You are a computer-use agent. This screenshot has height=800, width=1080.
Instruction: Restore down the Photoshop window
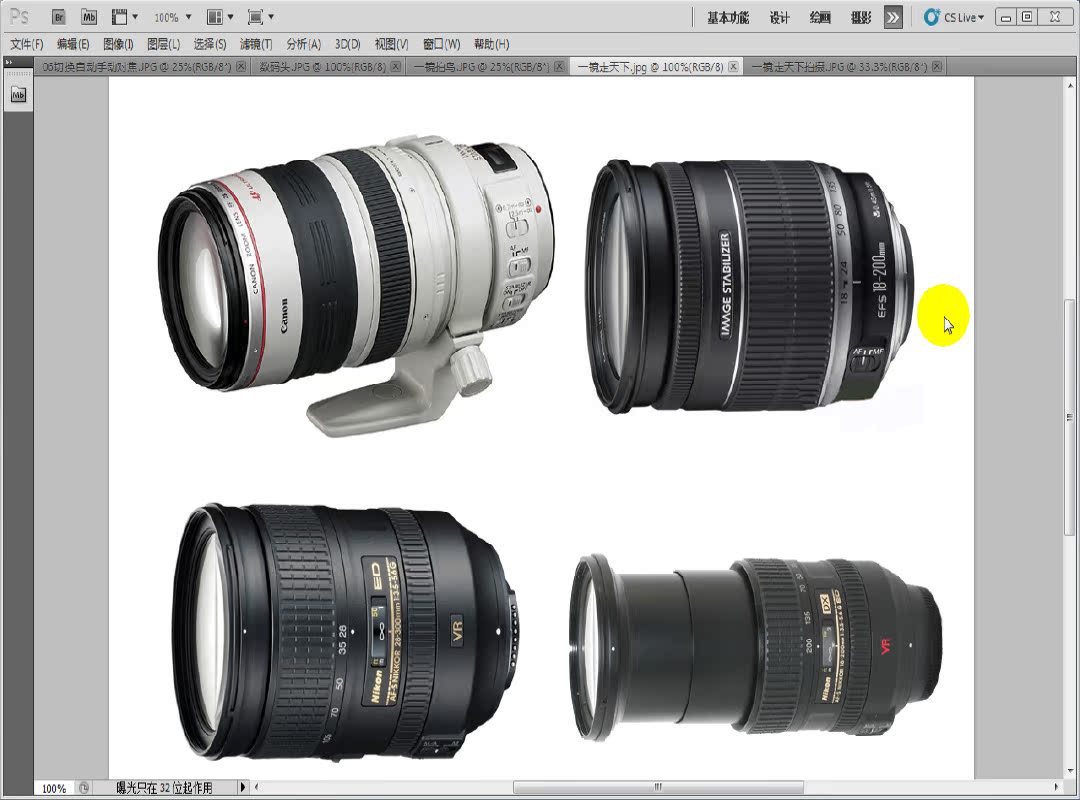coord(1027,18)
